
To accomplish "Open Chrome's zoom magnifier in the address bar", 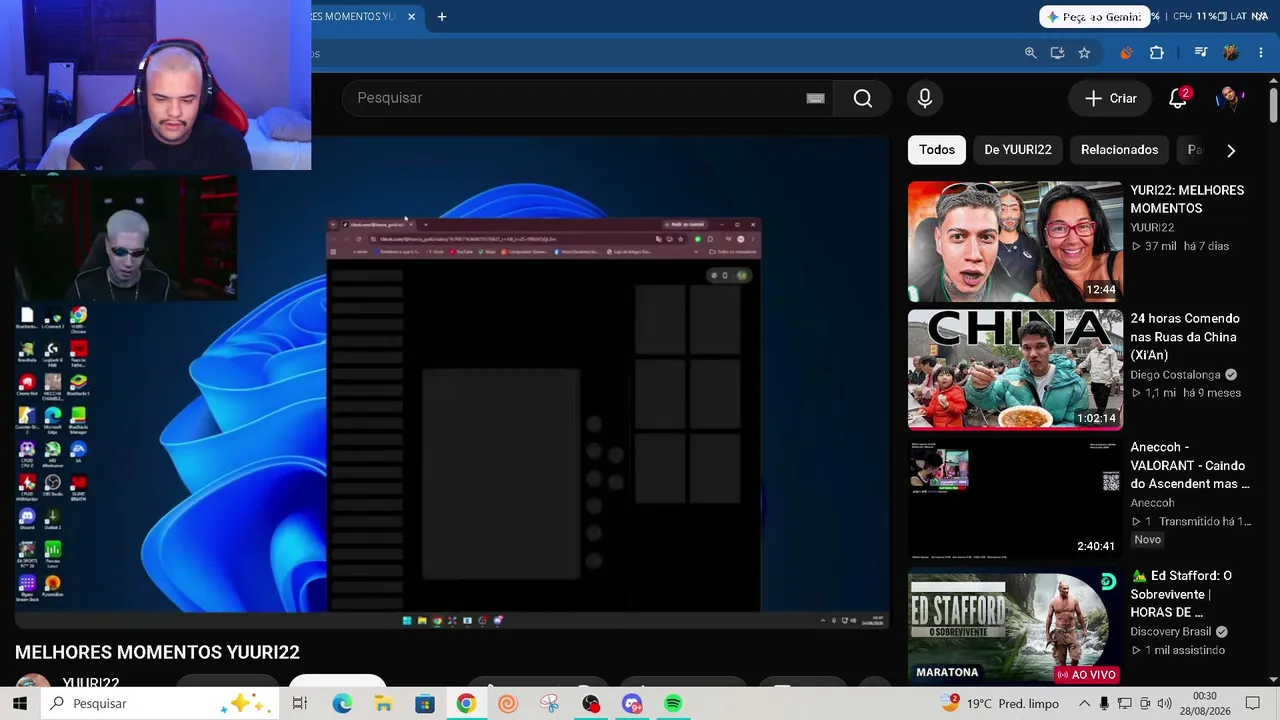I will (1030, 53).
